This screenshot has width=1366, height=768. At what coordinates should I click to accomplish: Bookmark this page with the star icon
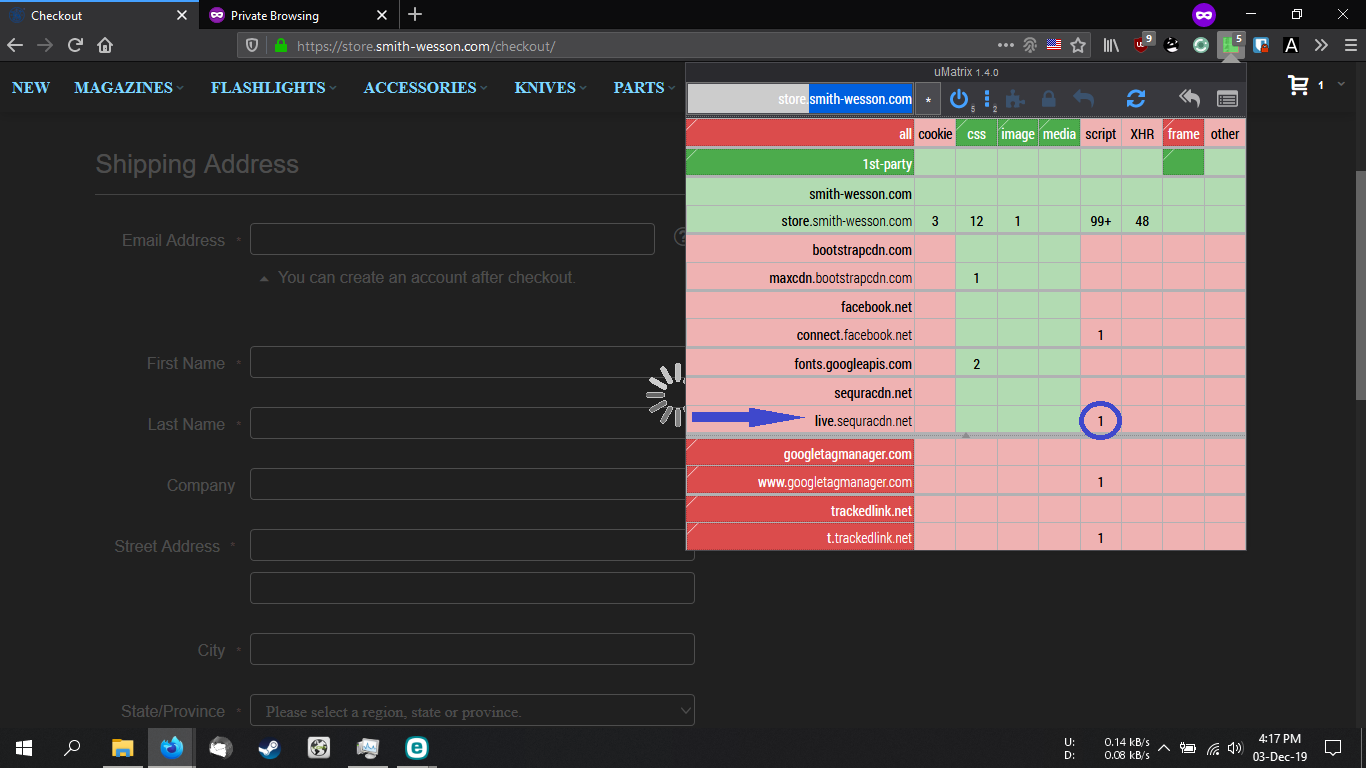point(1078,45)
